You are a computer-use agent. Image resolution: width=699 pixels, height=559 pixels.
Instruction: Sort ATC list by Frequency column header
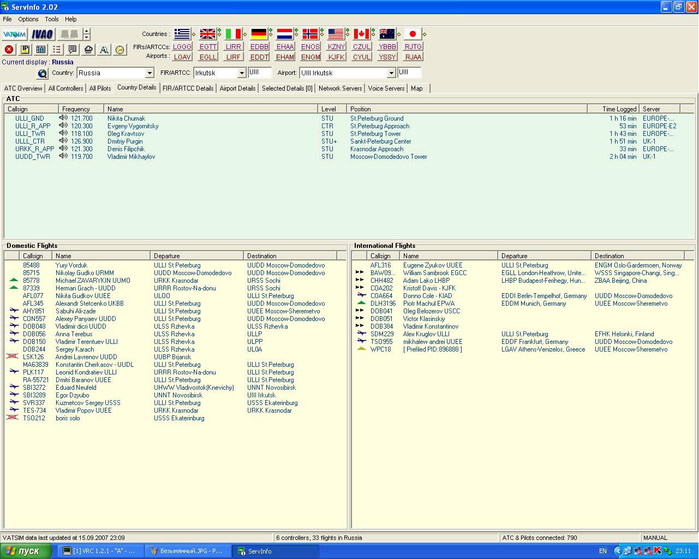coord(81,109)
